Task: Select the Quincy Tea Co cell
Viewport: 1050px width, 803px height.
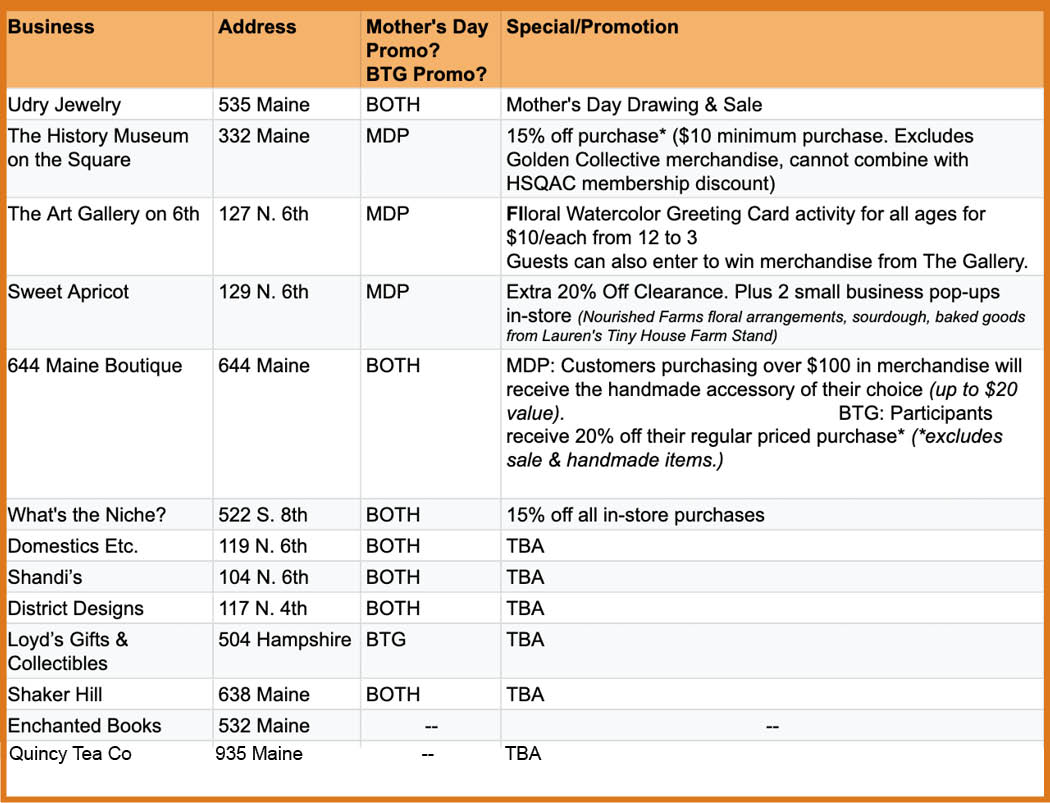Action: 70,754
